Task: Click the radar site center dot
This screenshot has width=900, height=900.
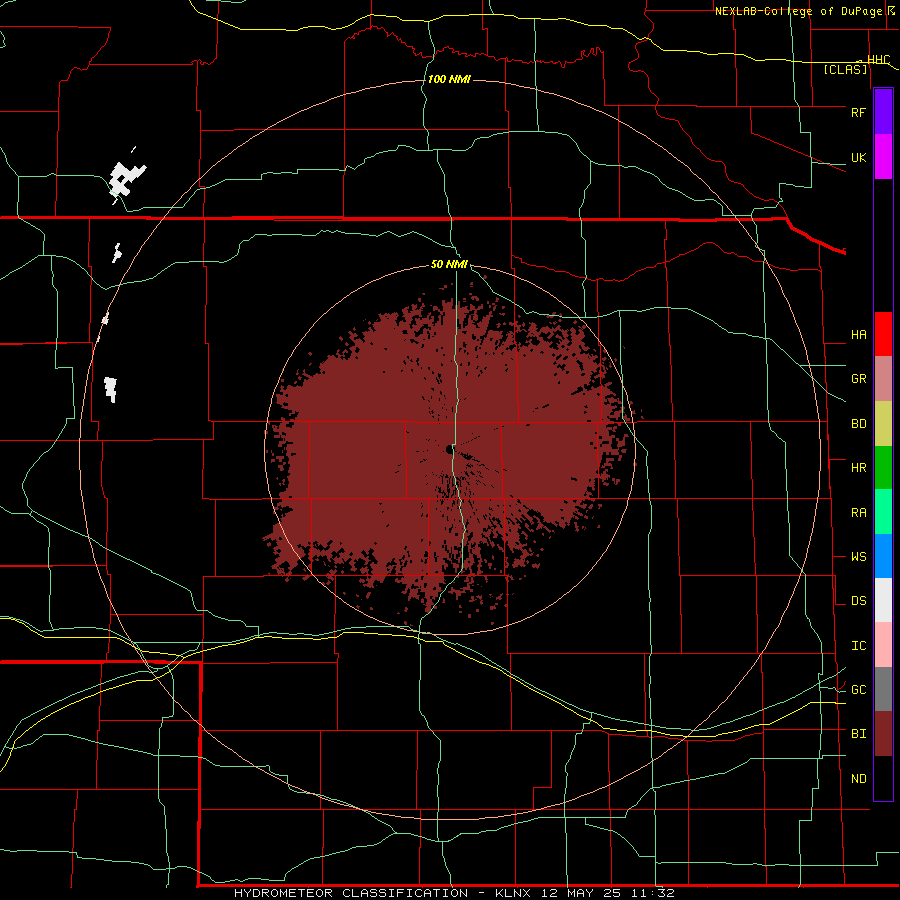Action: click(x=449, y=449)
